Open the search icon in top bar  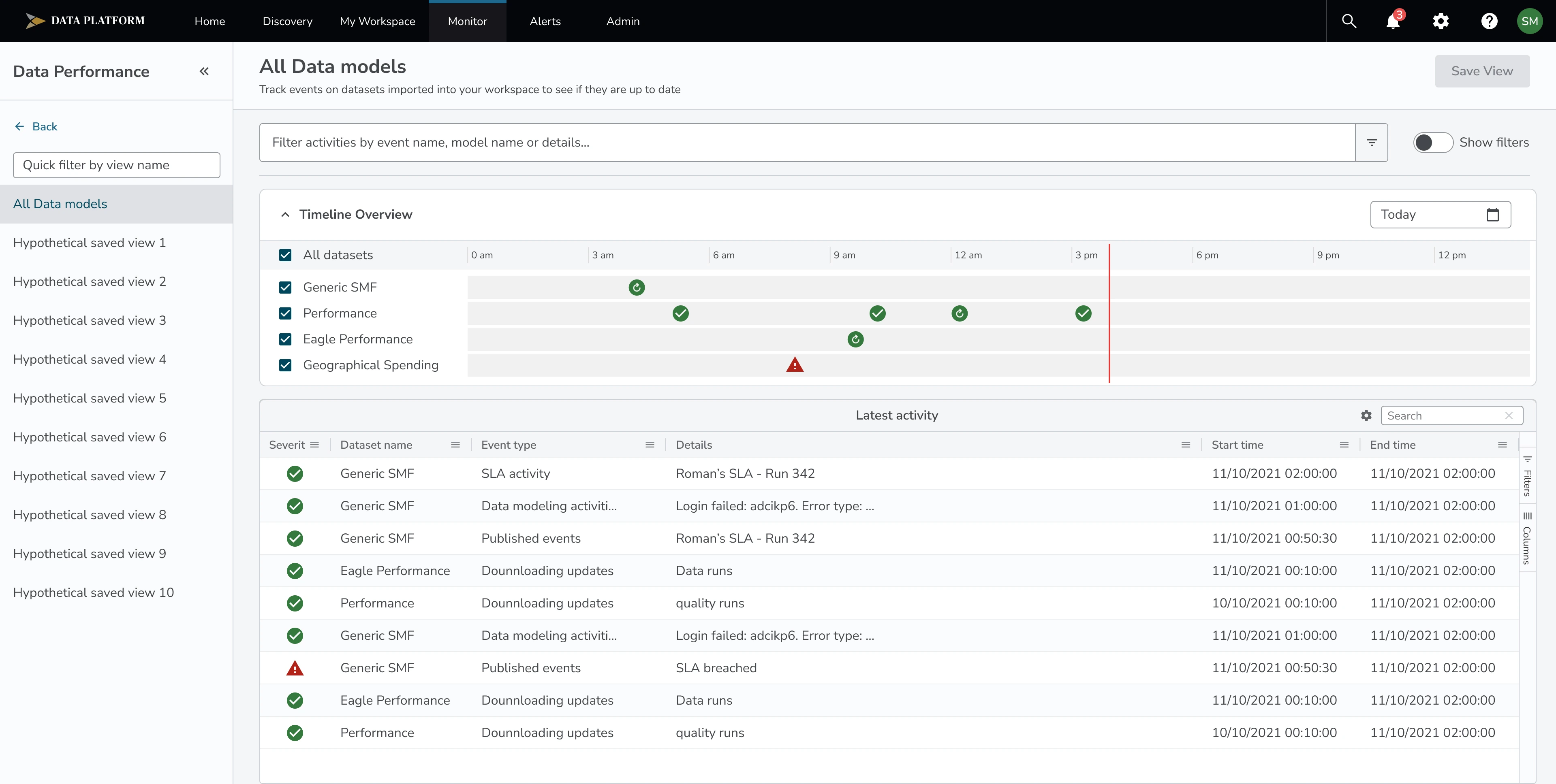pos(1349,21)
